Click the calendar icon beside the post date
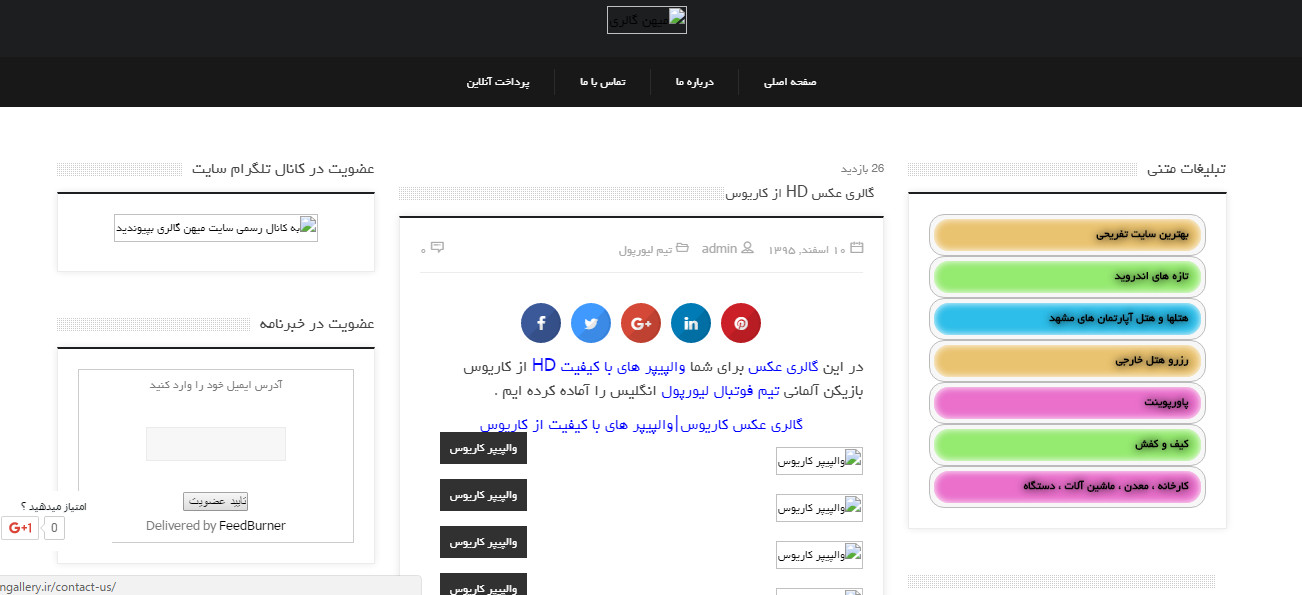This screenshot has width=1302, height=595. point(856,248)
